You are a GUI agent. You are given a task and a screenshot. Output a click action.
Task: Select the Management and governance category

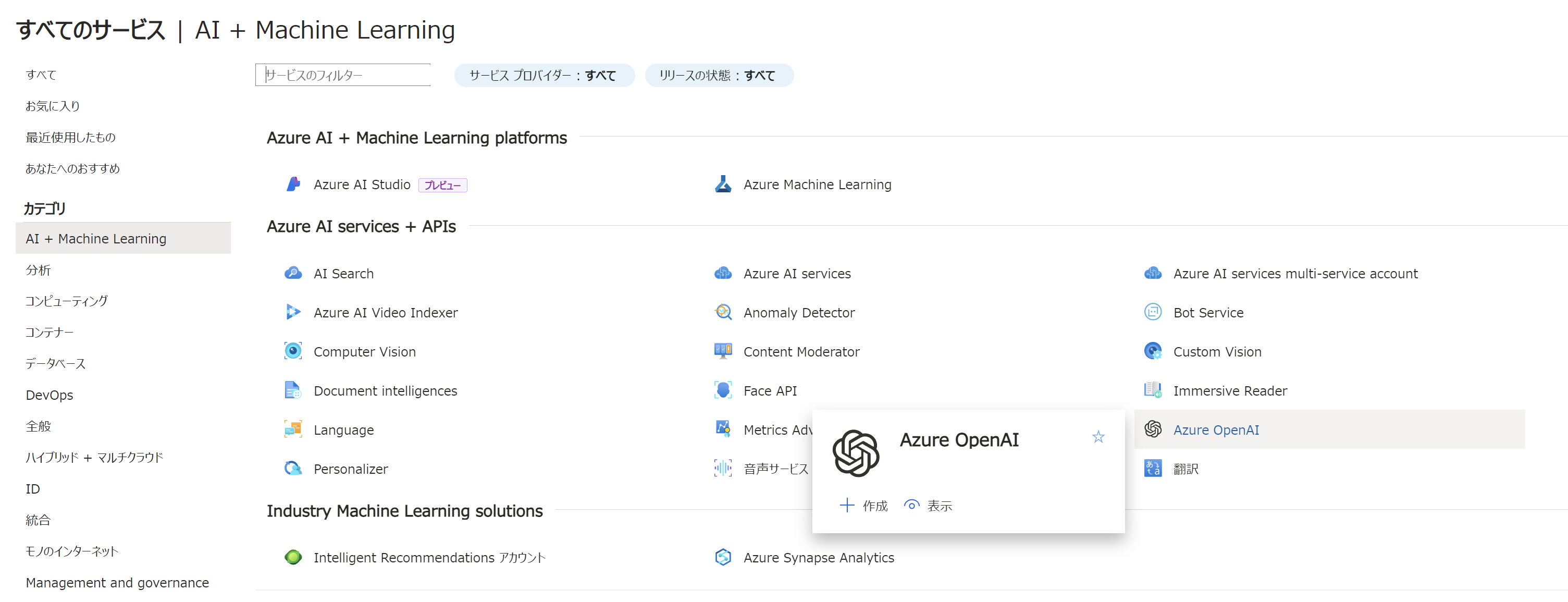(x=117, y=583)
